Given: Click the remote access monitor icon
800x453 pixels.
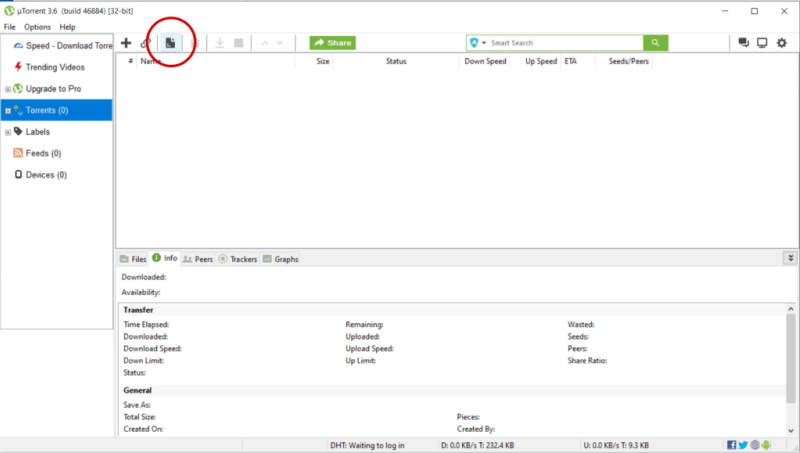Looking at the screenshot, I should pyautogui.click(x=762, y=43).
